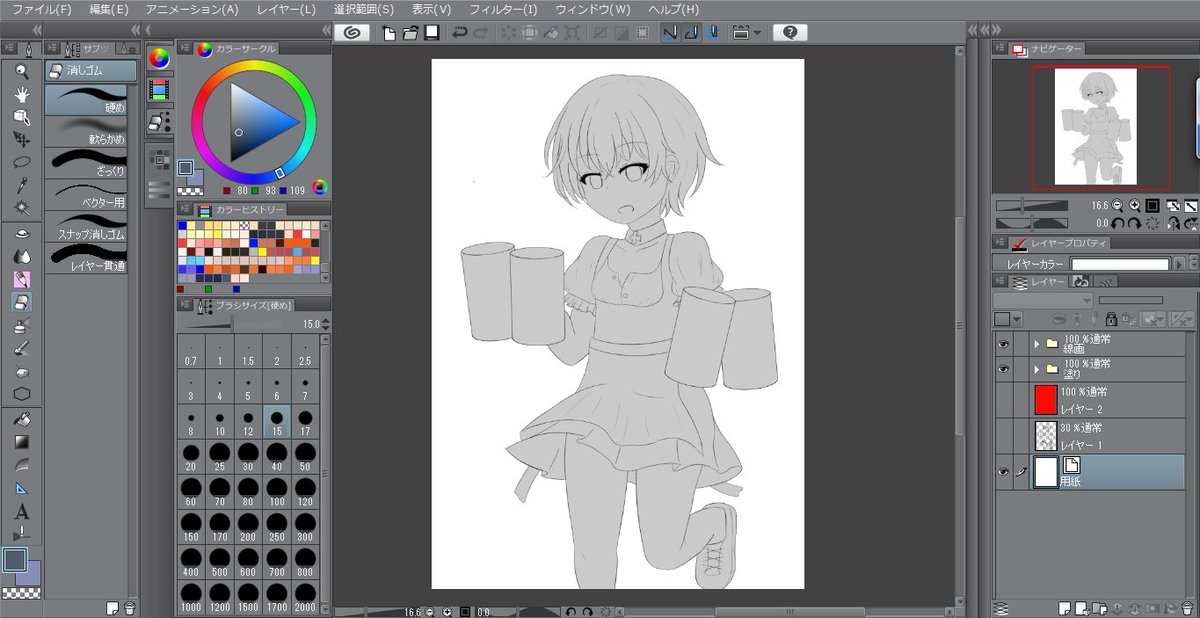
Task: Show hidden レイヤー 2 via eye column
Action: click(x=1003, y=400)
